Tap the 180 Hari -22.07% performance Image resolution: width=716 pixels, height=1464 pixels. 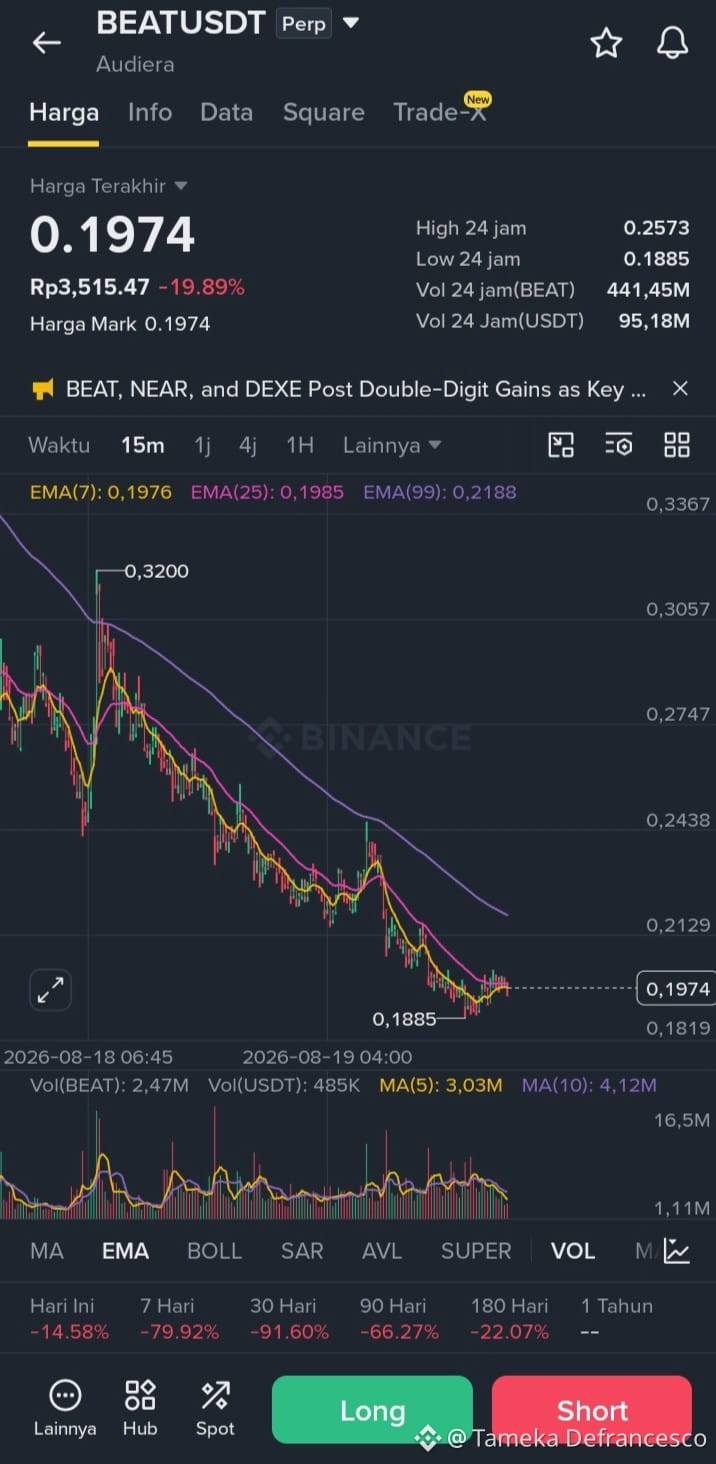tap(510, 1319)
